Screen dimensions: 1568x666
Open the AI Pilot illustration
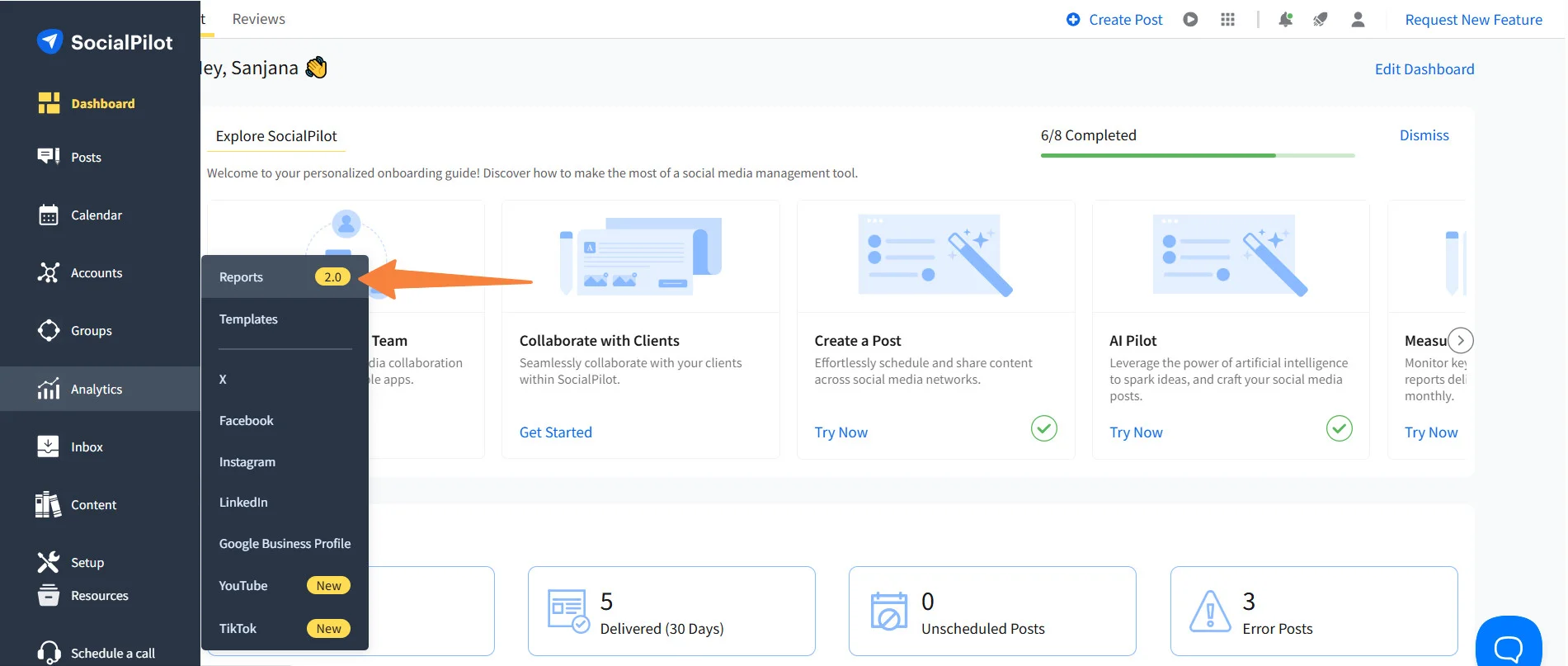pos(1231,257)
